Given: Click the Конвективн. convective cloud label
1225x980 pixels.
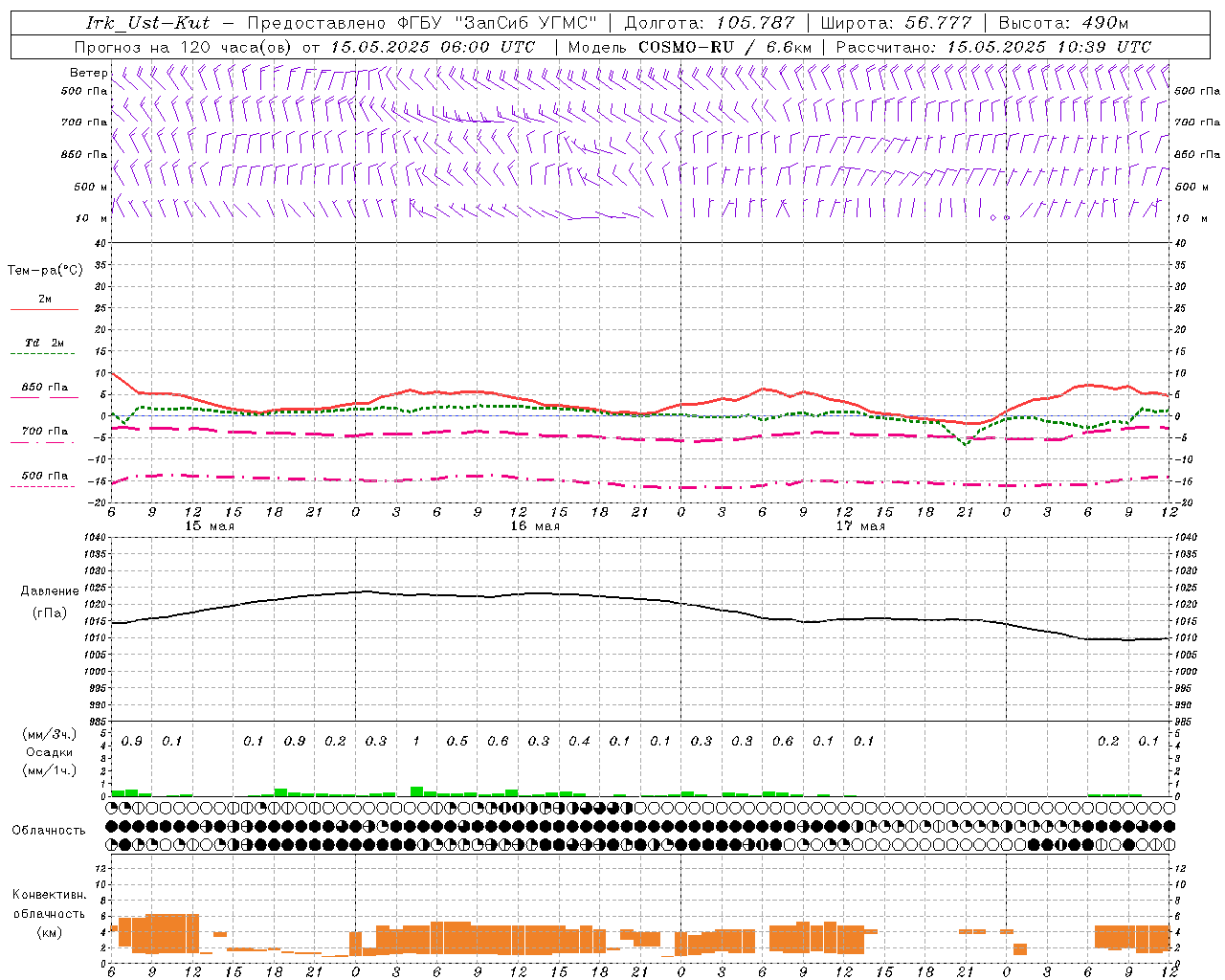Looking at the screenshot, I should [x=49, y=895].
